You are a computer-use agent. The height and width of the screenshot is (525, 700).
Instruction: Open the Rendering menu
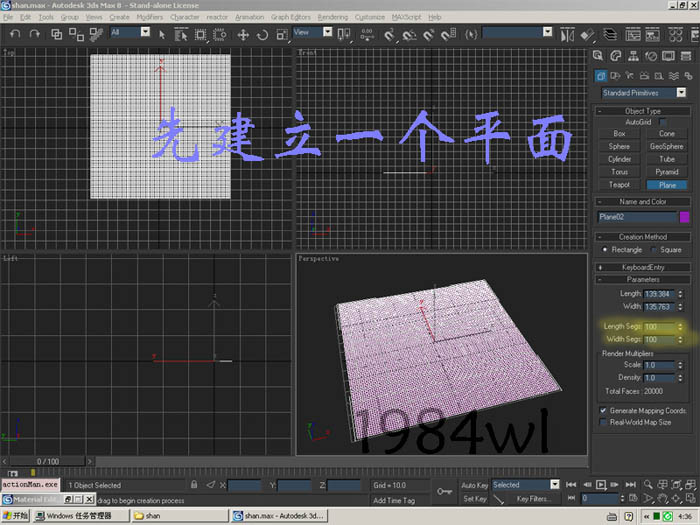tap(333, 17)
